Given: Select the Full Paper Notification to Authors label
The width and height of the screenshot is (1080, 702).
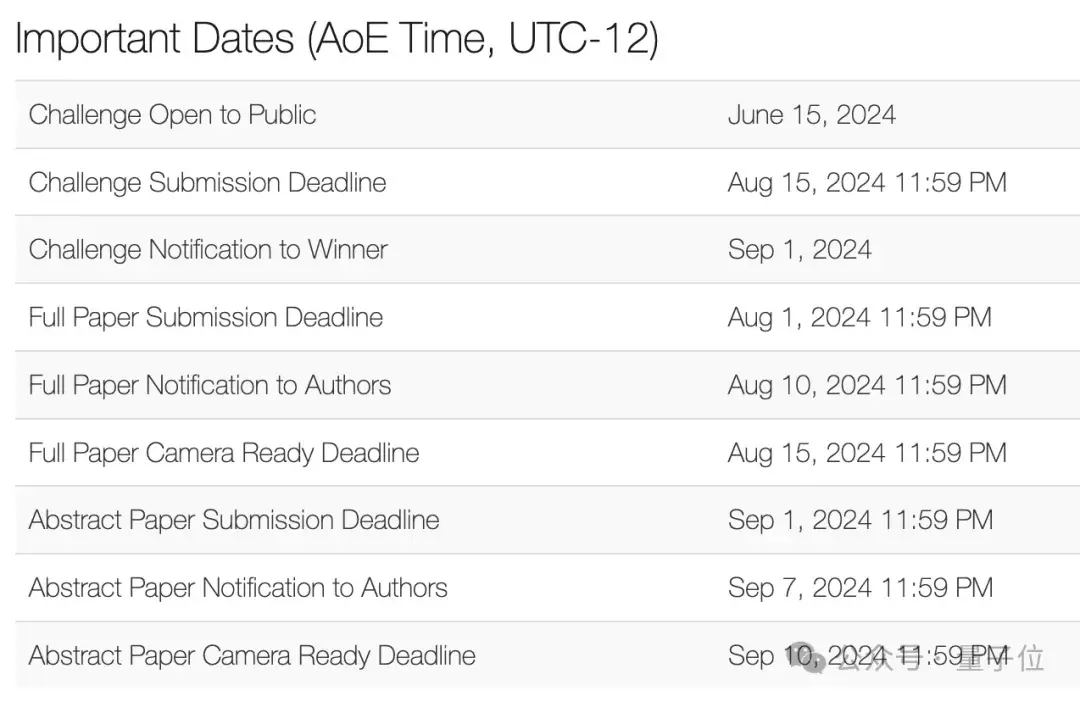Looking at the screenshot, I should click(210, 385).
